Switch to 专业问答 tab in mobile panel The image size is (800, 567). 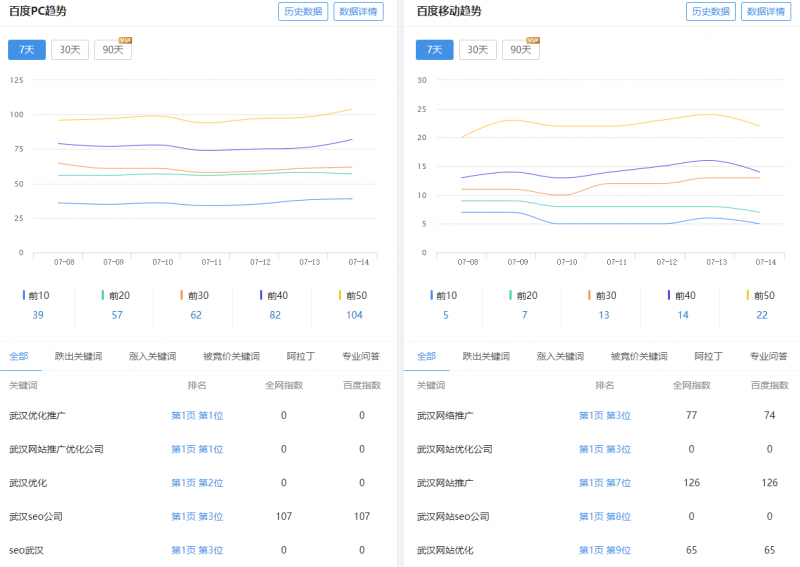[x=768, y=356]
